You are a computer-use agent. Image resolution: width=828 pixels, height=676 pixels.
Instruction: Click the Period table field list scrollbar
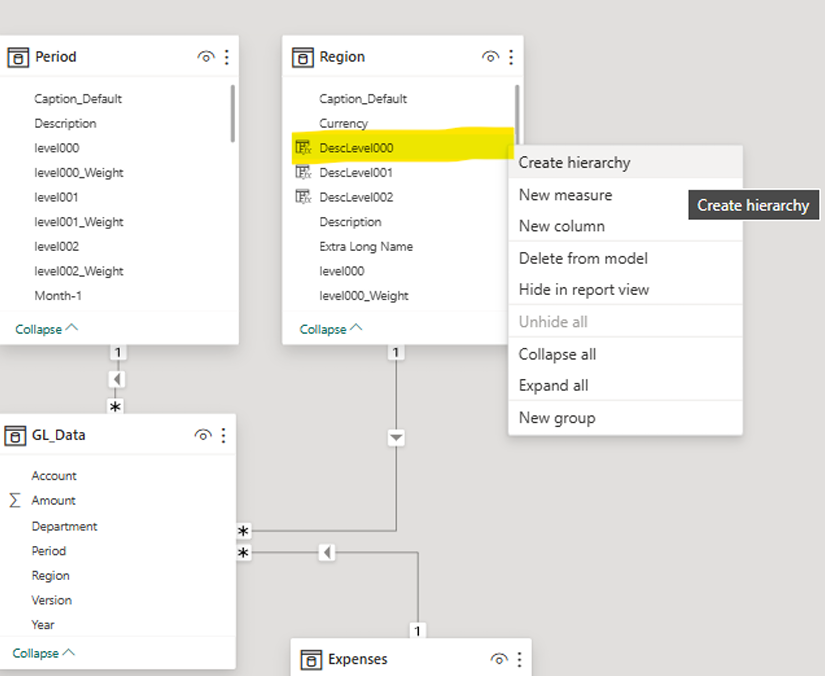pos(232,113)
